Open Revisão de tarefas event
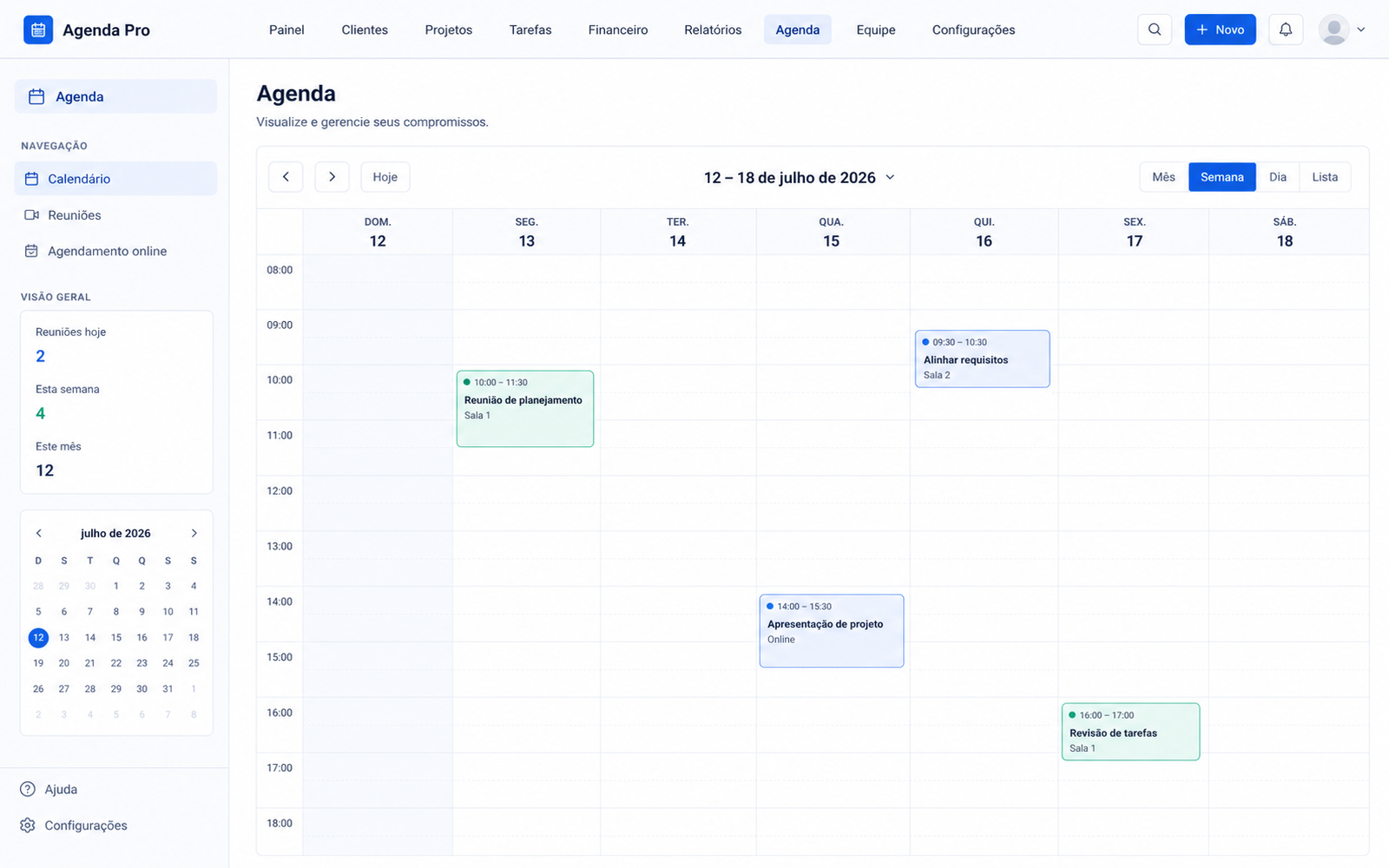 click(x=1131, y=732)
